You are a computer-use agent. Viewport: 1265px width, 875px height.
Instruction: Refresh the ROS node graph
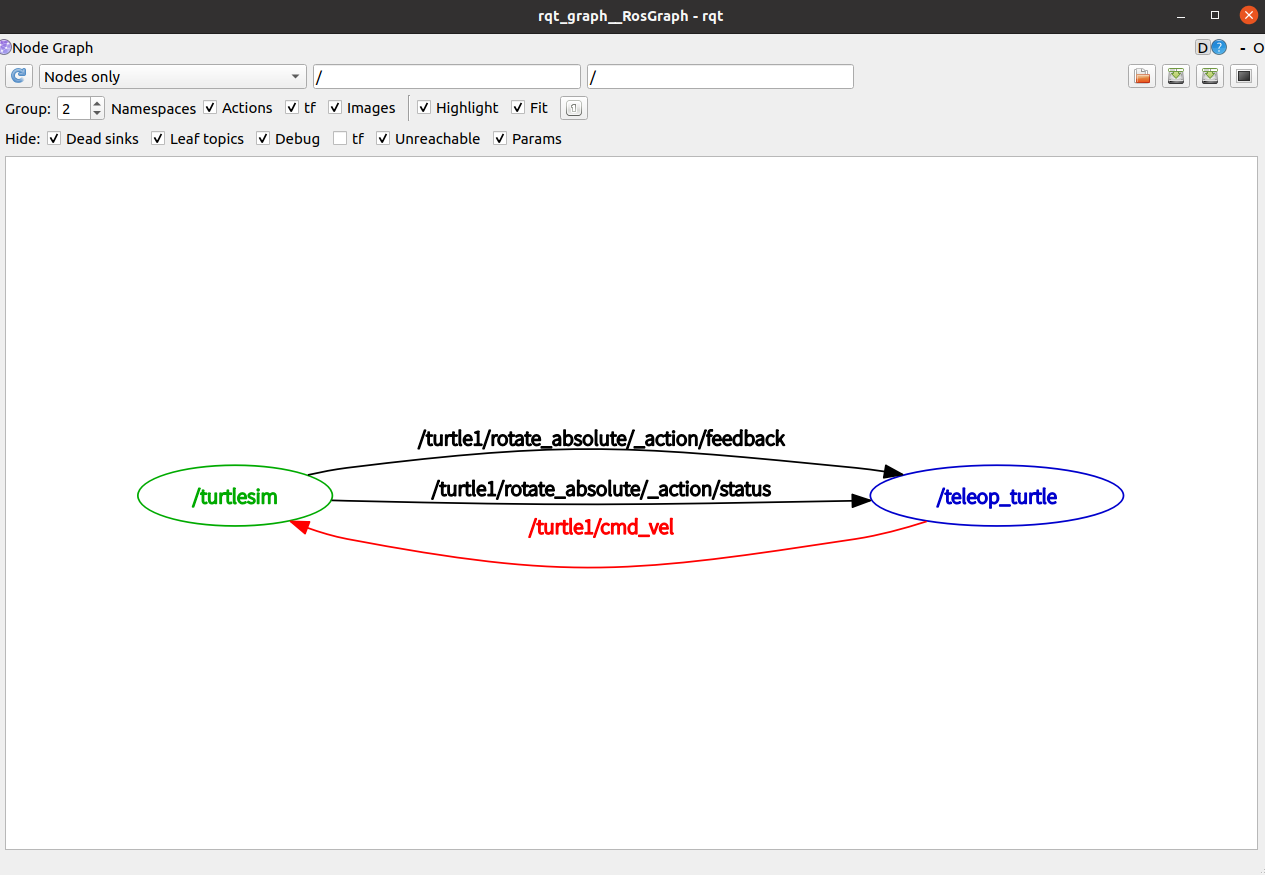(19, 76)
